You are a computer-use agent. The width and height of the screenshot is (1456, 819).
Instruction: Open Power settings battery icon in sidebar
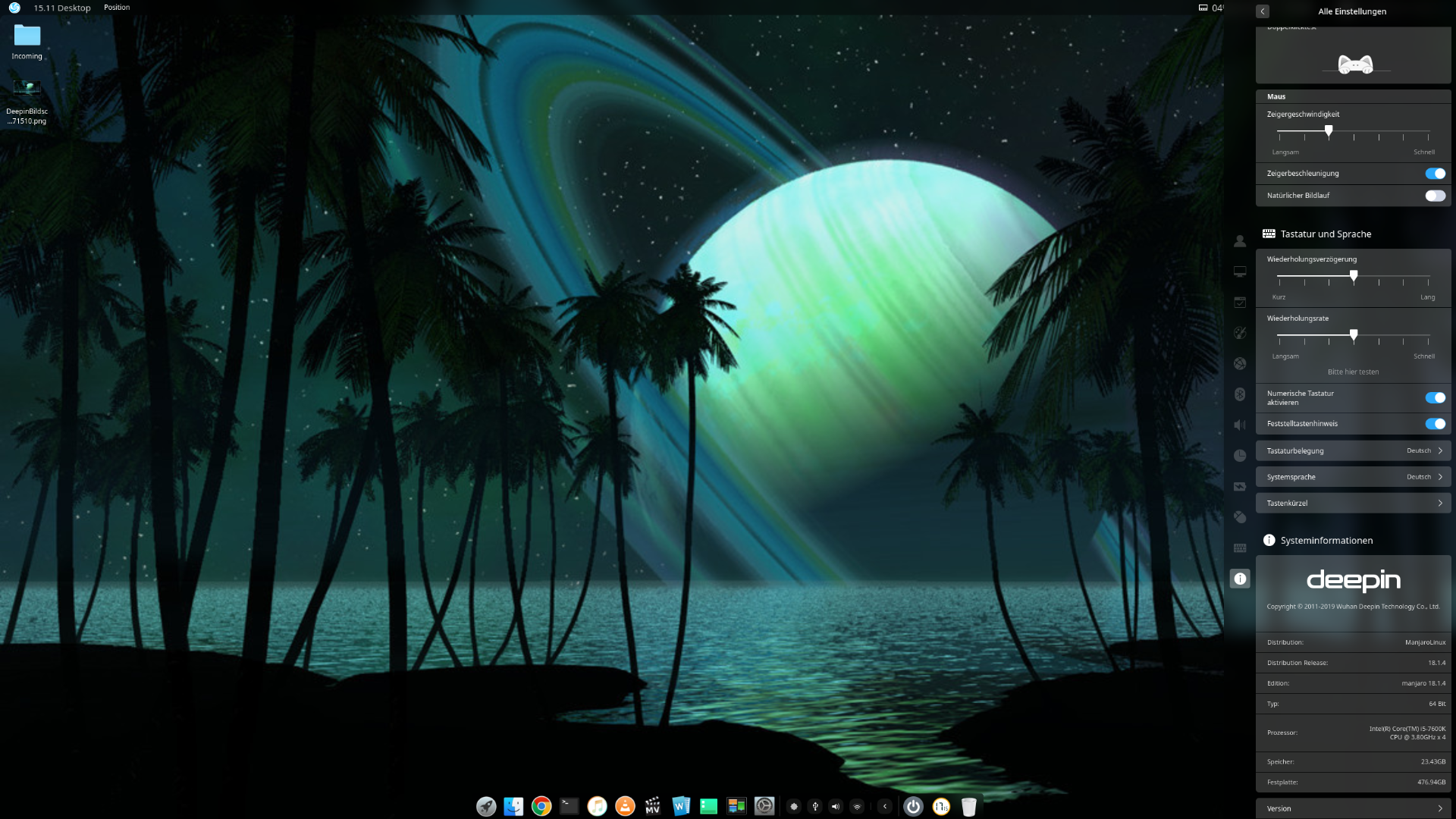pyautogui.click(x=1240, y=487)
